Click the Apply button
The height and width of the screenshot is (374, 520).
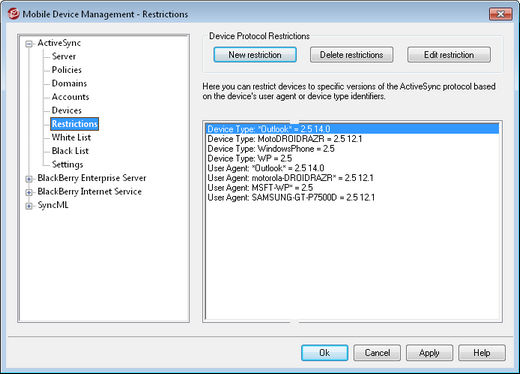pyautogui.click(x=429, y=353)
